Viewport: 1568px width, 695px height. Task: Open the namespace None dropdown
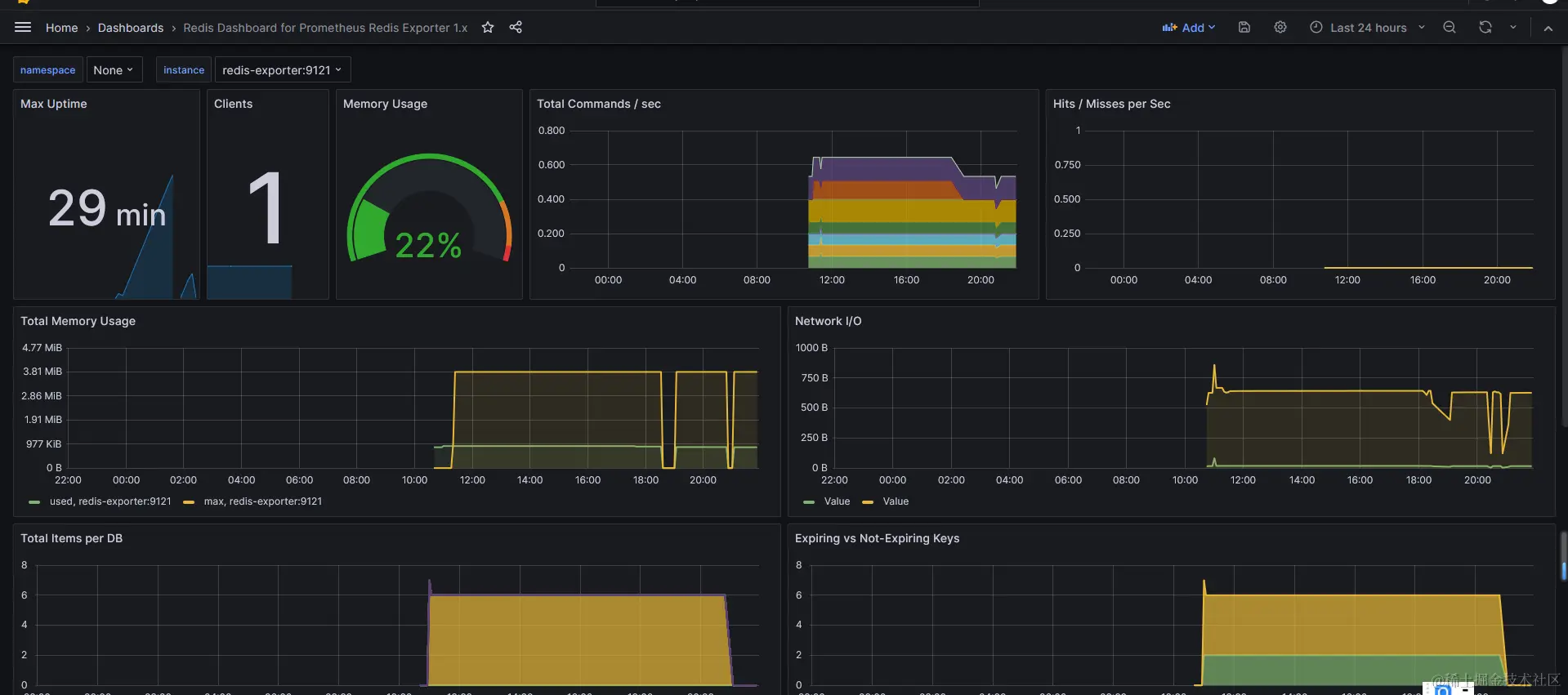pyautogui.click(x=114, y=70)
